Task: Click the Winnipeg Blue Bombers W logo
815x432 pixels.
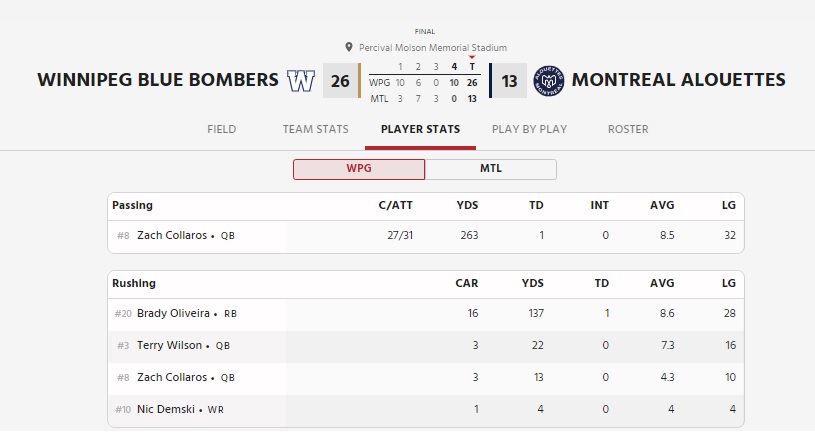Action: (x=301, y=81)
